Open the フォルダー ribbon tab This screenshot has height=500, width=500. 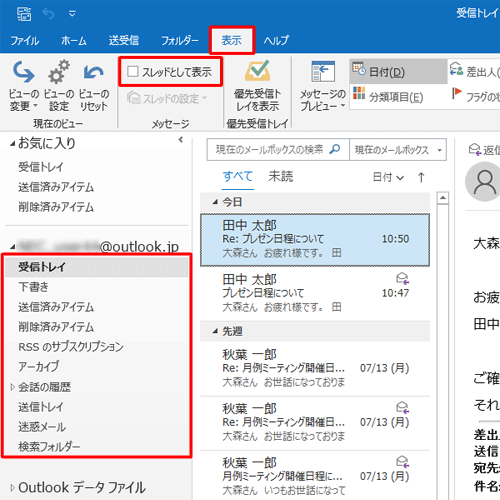pyautogui.click(x=180, y=41)
